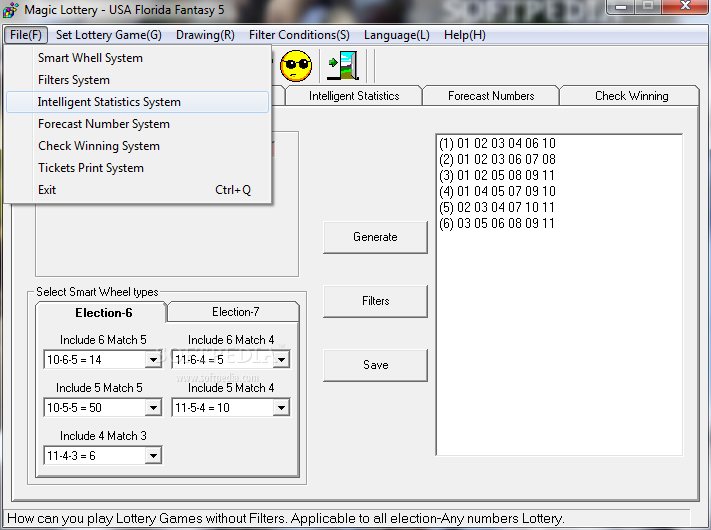711x530 pixels.
Task: Choose Check Winning System menu entry
Action: [x=138, y=146]
